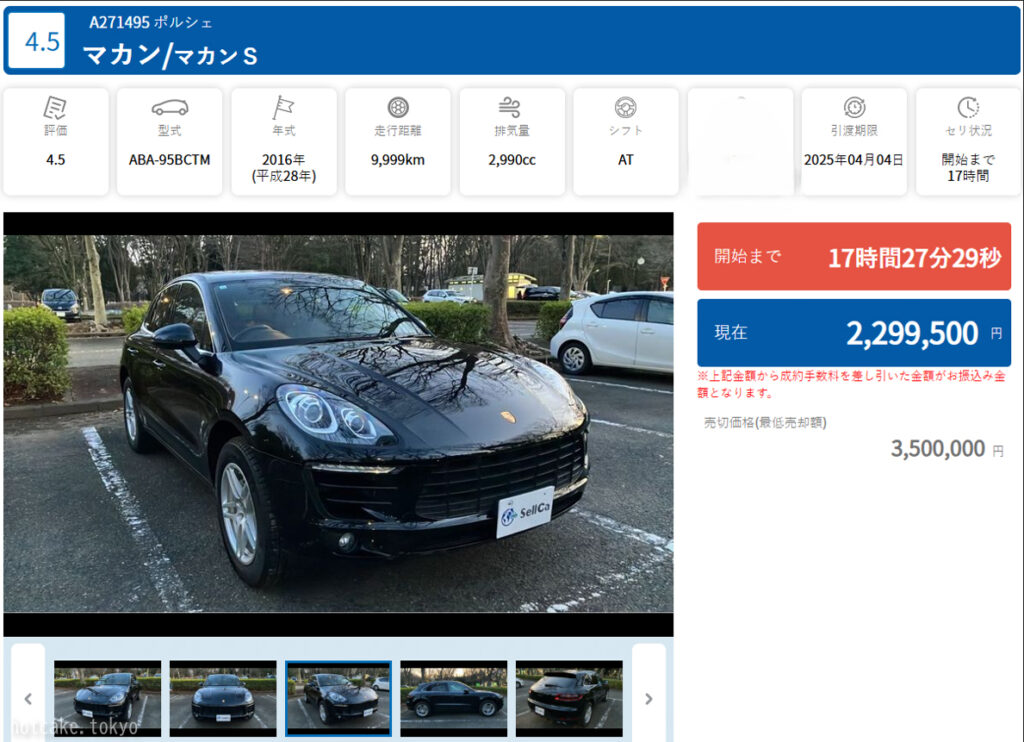
Task: Click the 年式 flag icon
Action: pyautogui.click(x=283, y=107)
